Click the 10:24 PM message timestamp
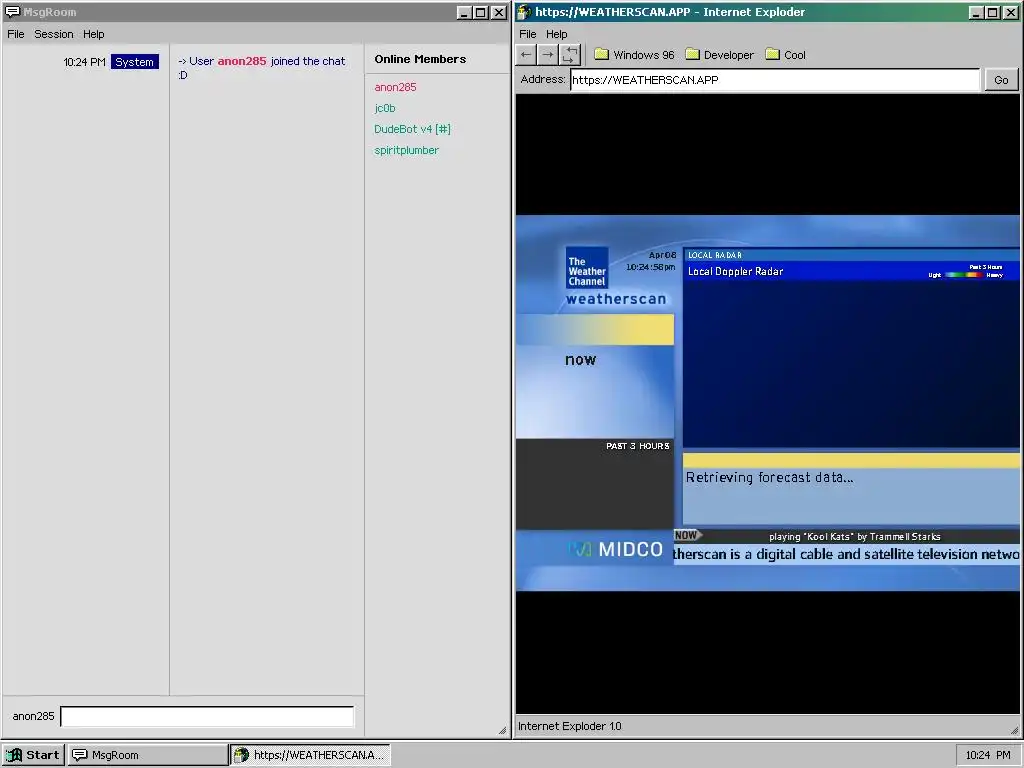 click(84, 62)
